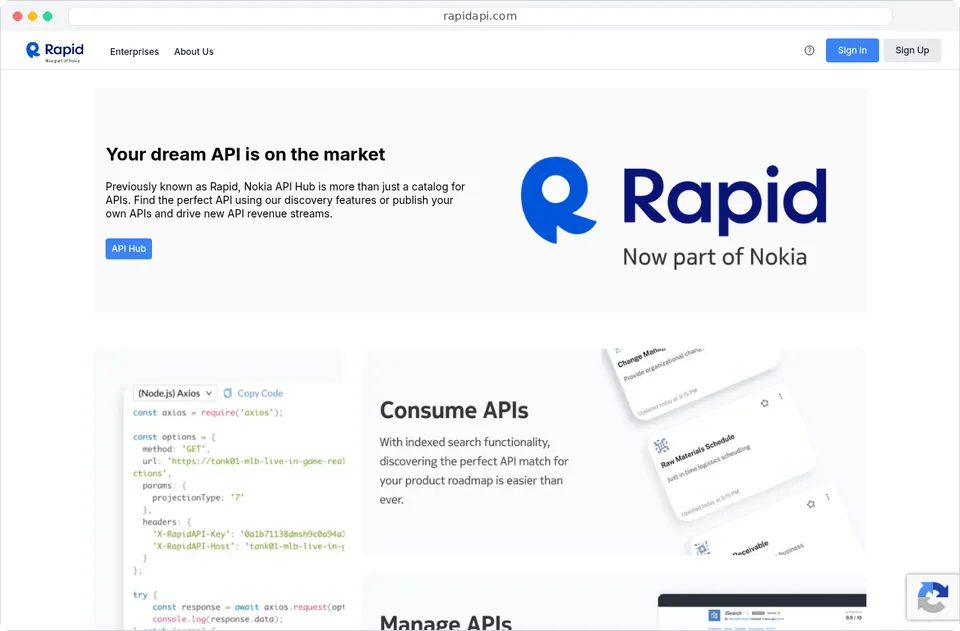The image size is (960, 631).
Task: Click the "Your dream API is on the market" heading
Action: pyautogui.click(x=246, y=154)
